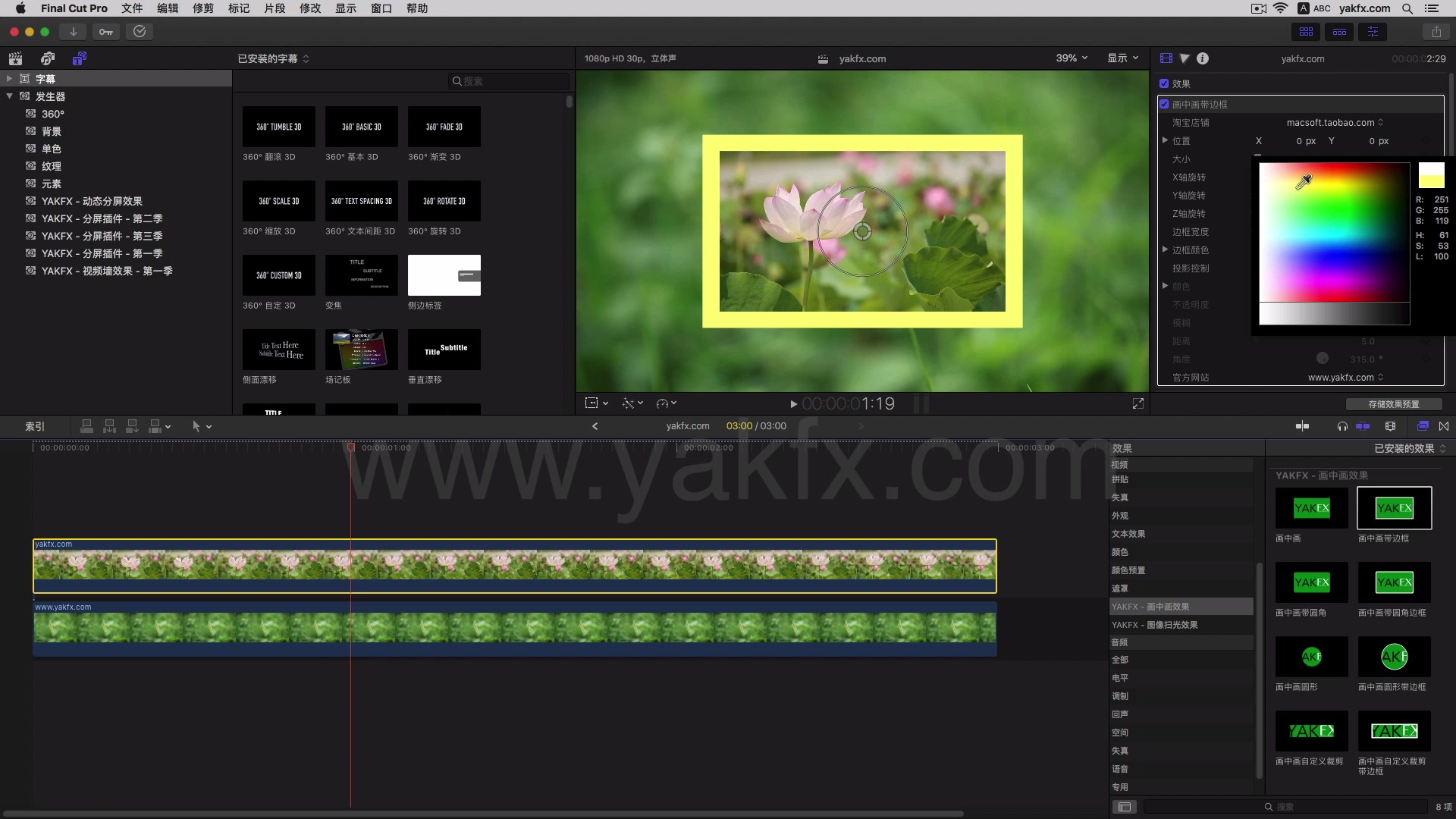
Task: Select the 画中画带圆角 effect thumbnail
Action: [x=1311, y=582]
